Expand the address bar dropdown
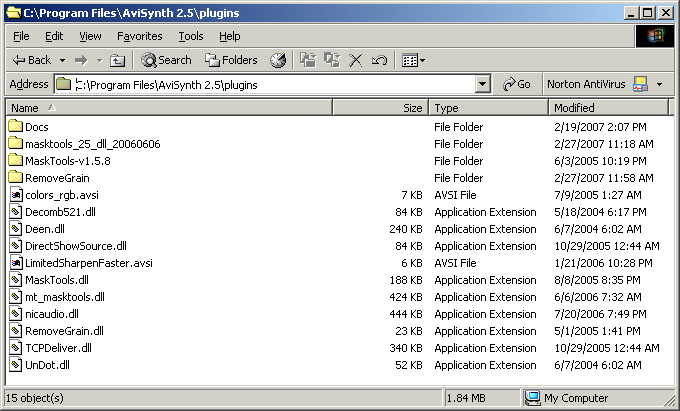This screenshot has width=680, height=411. pos(482,84)
